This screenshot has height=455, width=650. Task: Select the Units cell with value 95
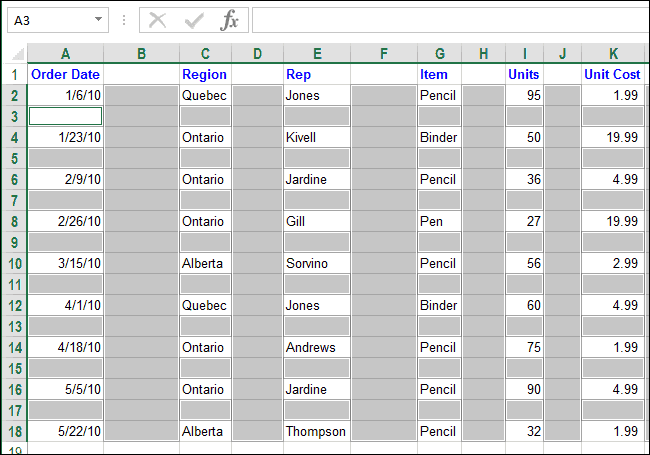click(x=523, y=95)
